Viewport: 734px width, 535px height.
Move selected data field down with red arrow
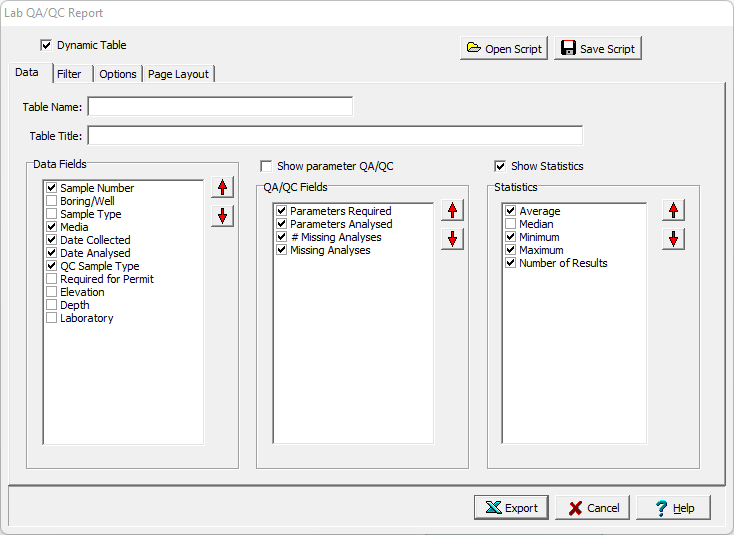[222, 215]
